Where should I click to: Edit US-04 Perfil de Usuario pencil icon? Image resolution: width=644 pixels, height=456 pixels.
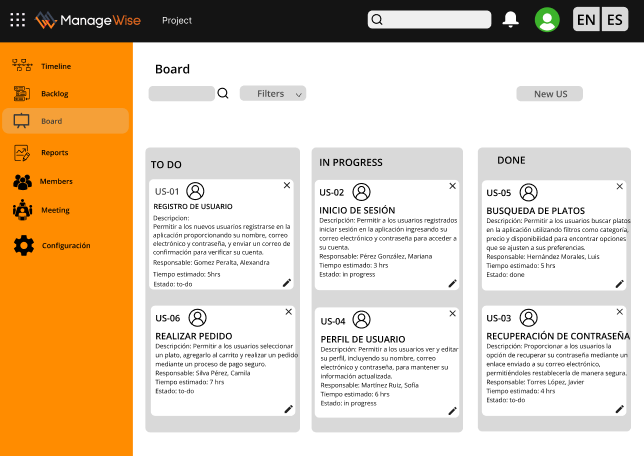453,410
